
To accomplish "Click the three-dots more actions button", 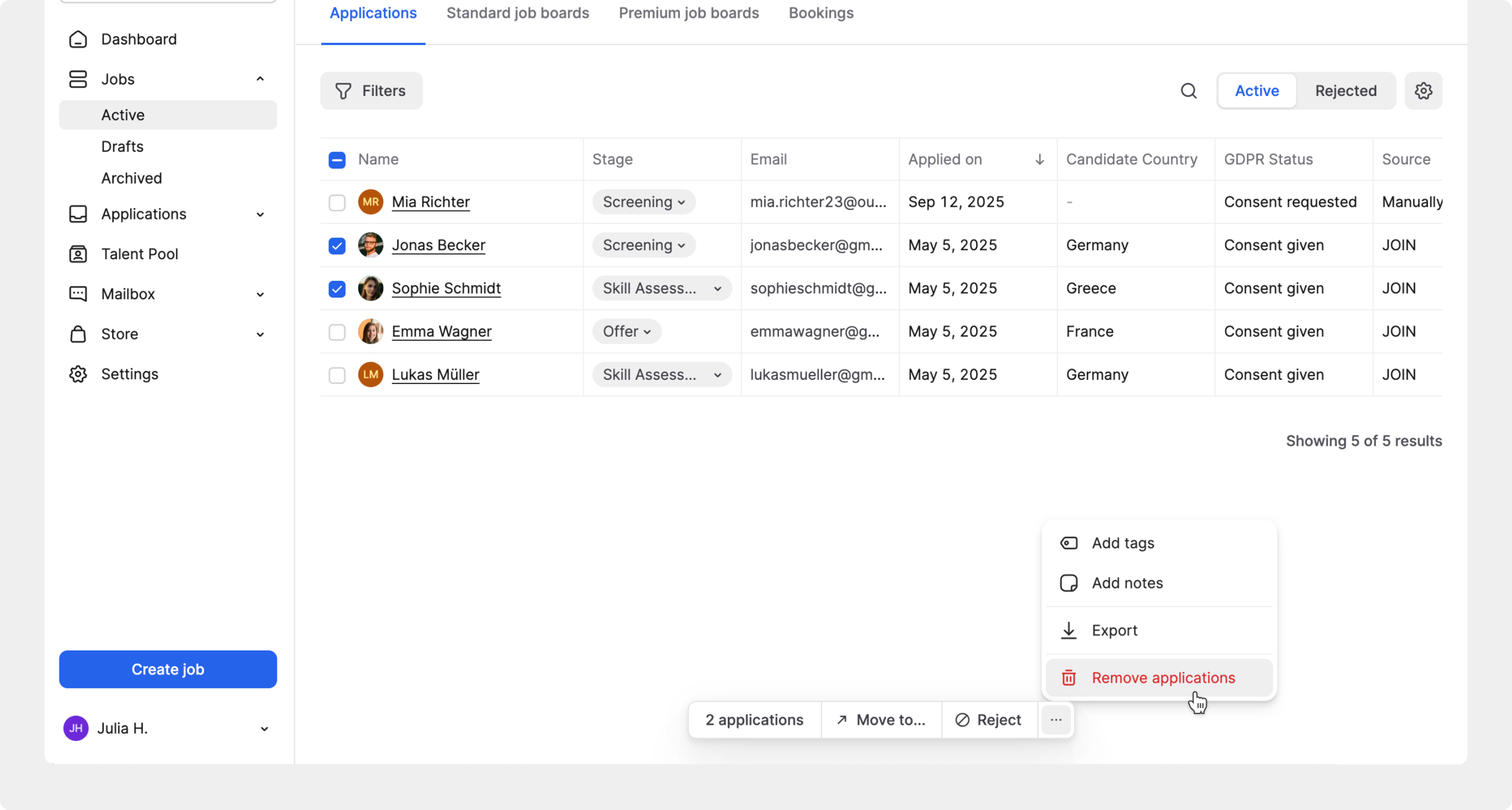I will click(1055, 720).
